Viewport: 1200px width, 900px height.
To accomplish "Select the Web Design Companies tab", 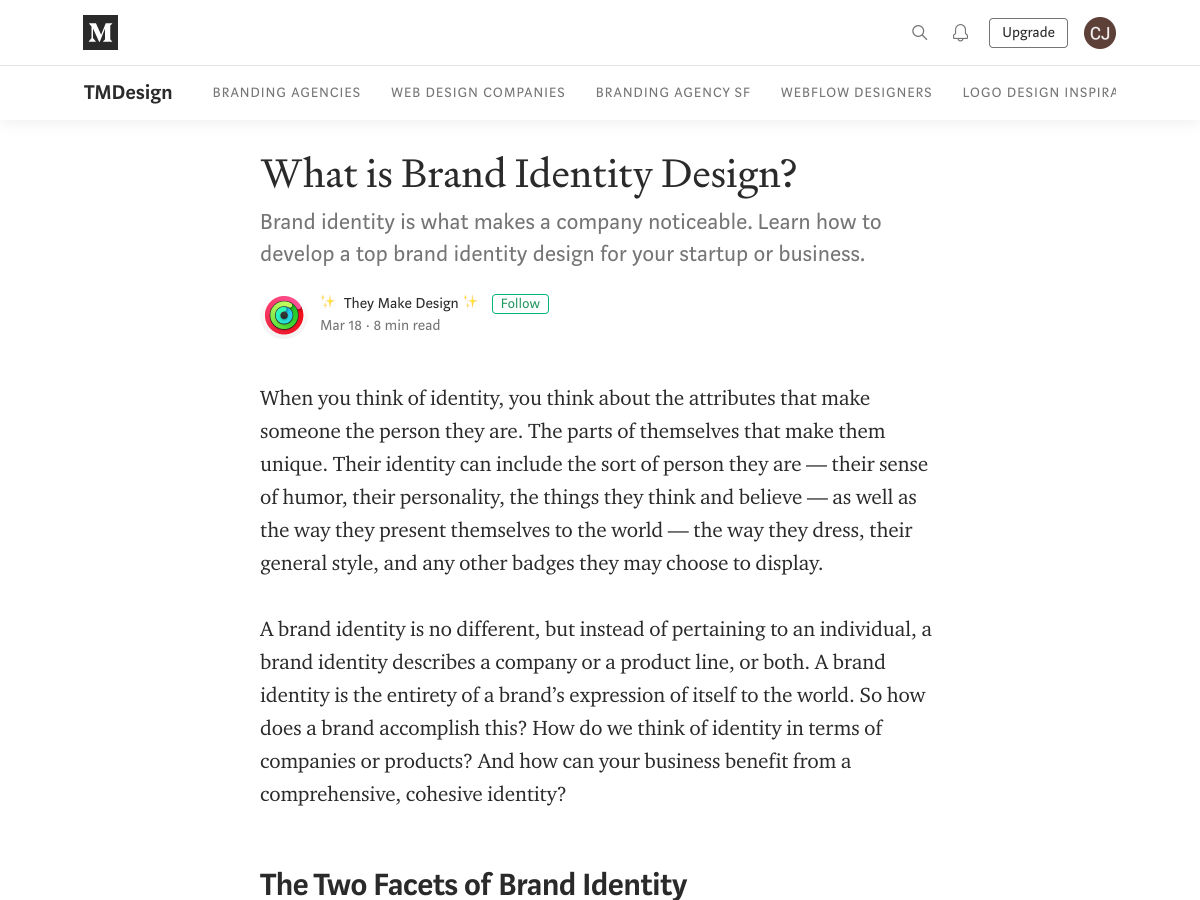I will [478, 93].
